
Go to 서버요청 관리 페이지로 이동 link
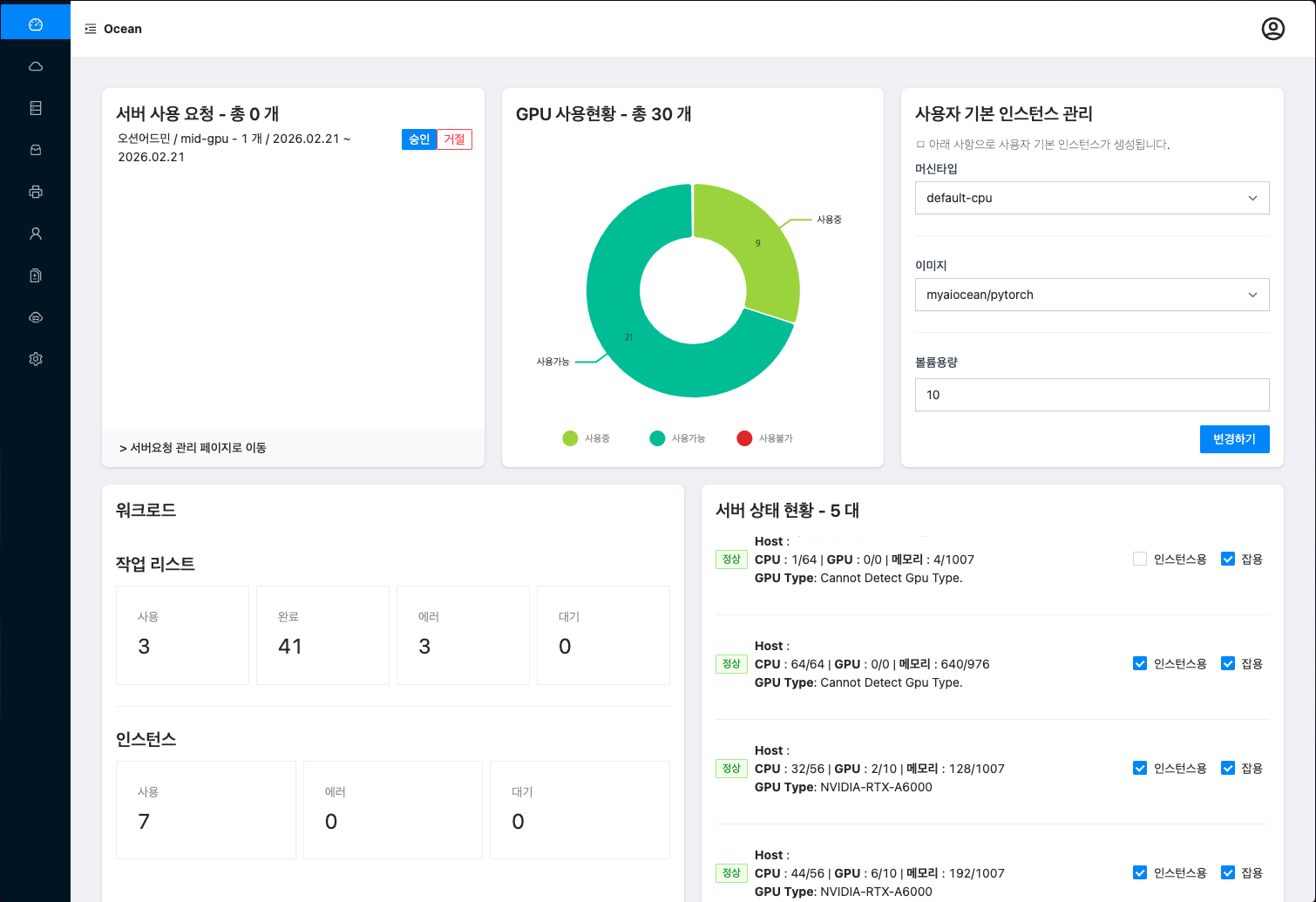coord(193,447)
